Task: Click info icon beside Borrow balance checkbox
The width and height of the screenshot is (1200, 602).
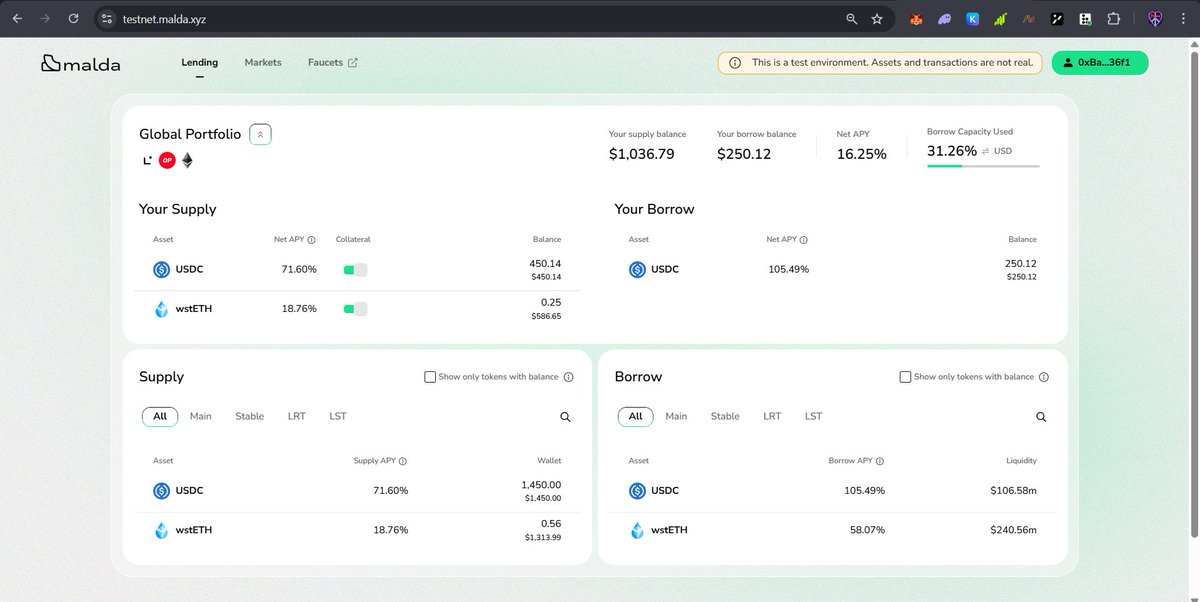Action: coord(1044,377)
